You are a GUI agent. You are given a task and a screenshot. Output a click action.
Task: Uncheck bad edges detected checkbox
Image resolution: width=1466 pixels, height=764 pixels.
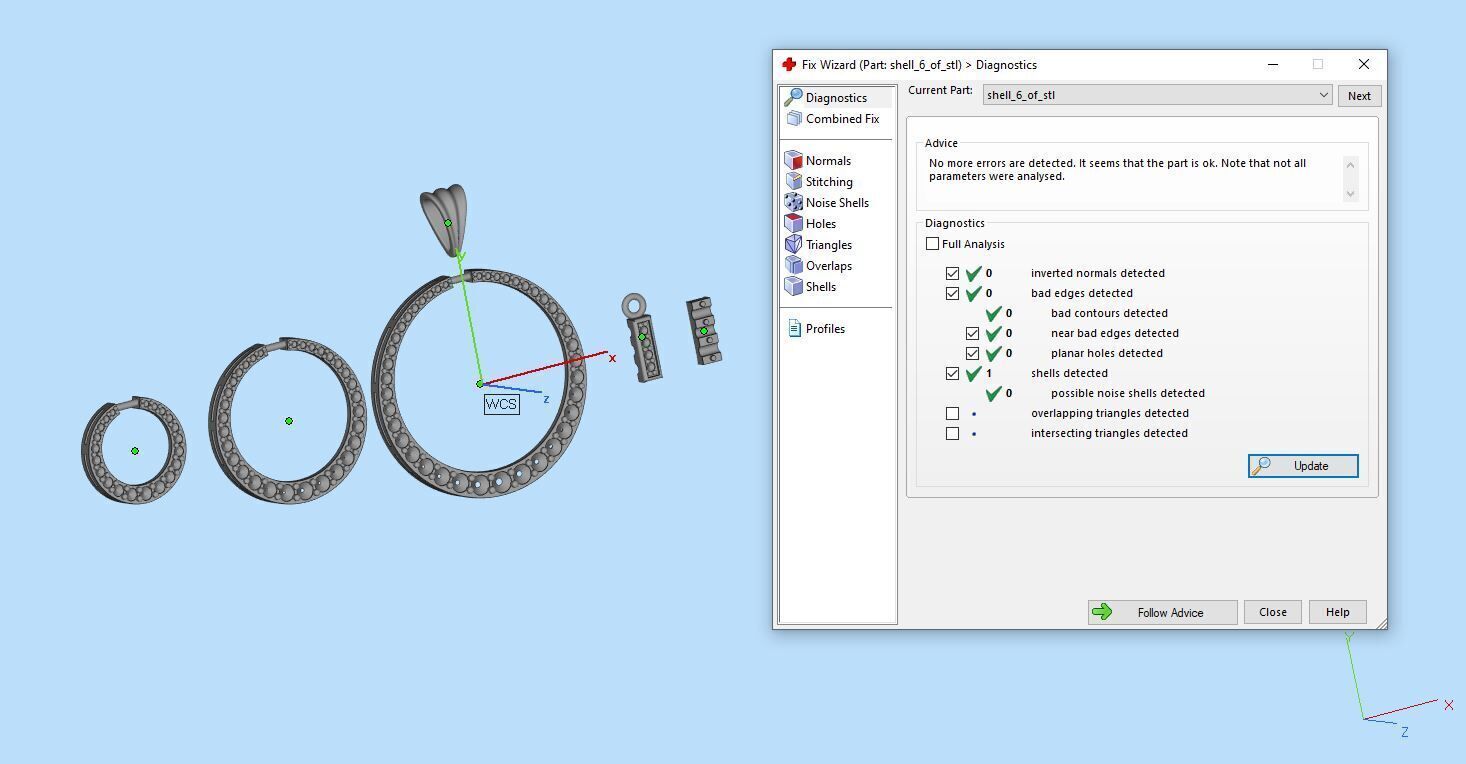(x=952, y=293)
